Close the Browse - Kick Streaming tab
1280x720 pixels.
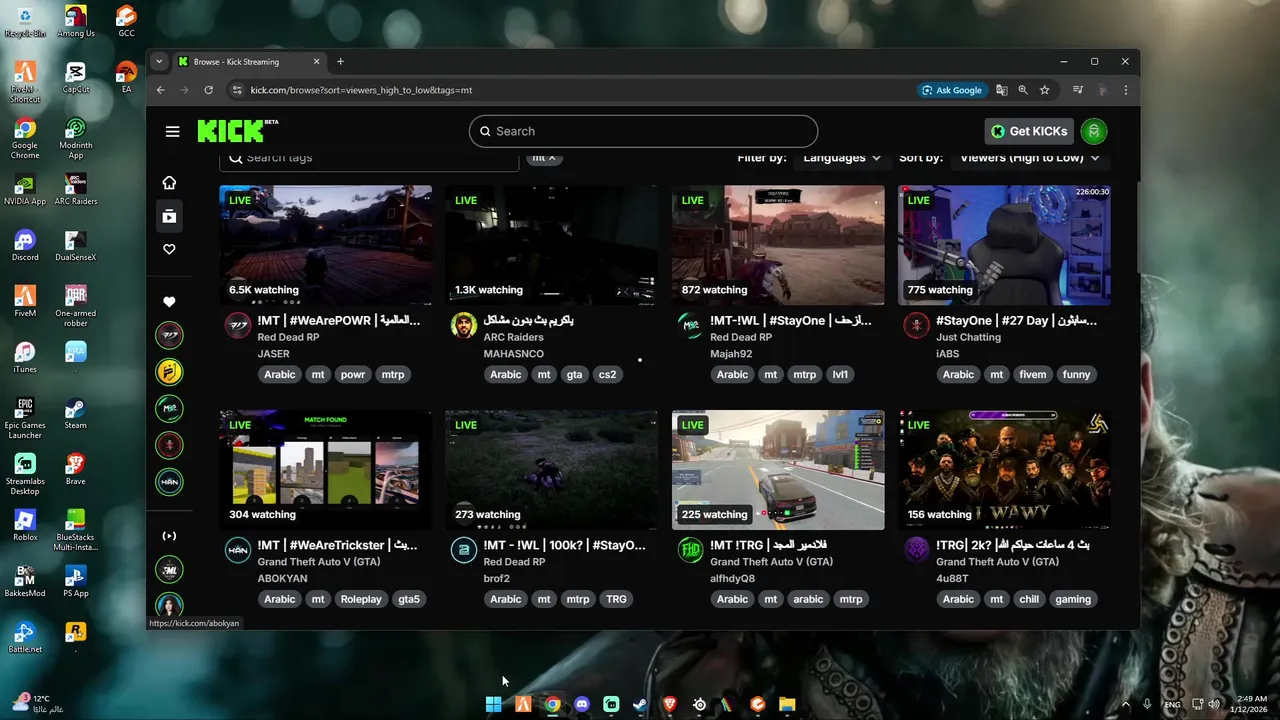coord(316,62)
